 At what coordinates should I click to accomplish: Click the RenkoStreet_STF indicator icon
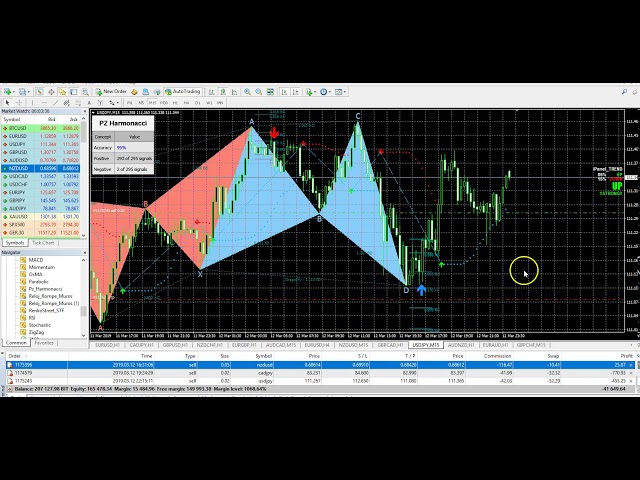[23, 311]
